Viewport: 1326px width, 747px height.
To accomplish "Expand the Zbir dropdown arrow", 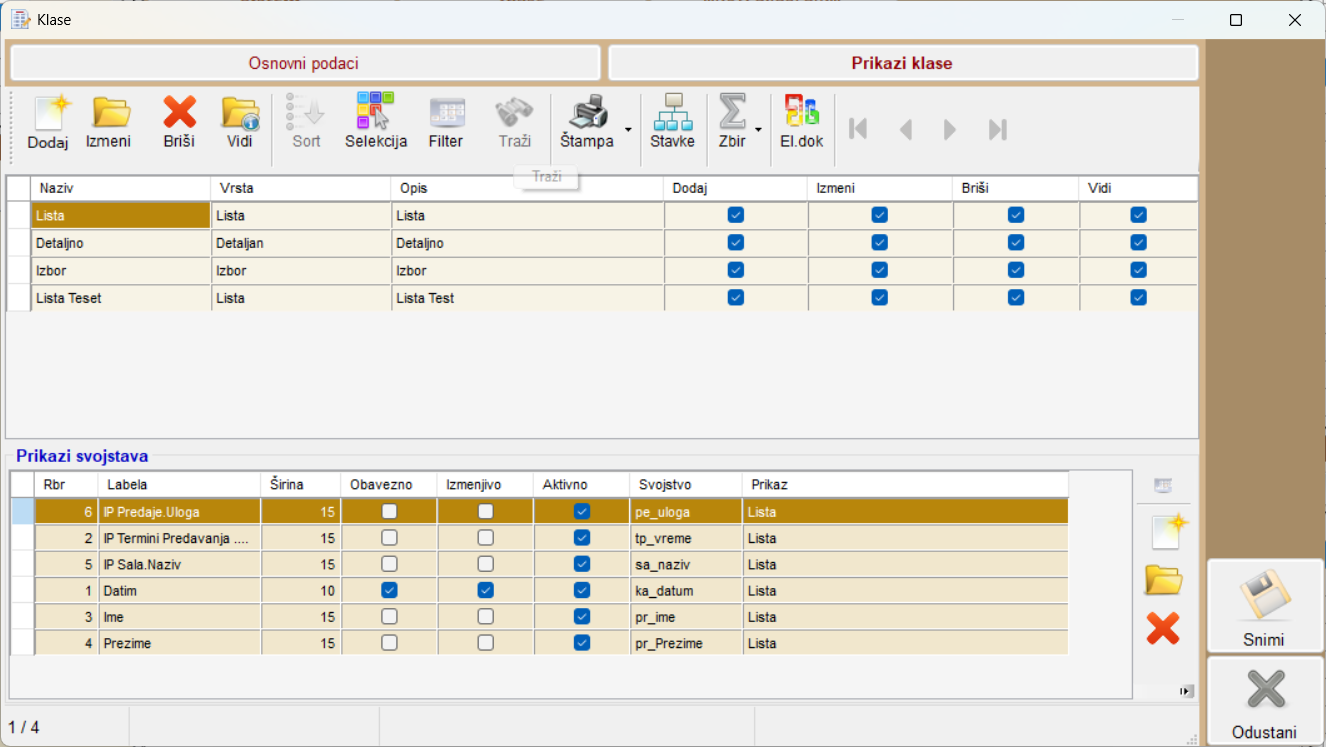I will pyautogui.click(x=759, y=130).
